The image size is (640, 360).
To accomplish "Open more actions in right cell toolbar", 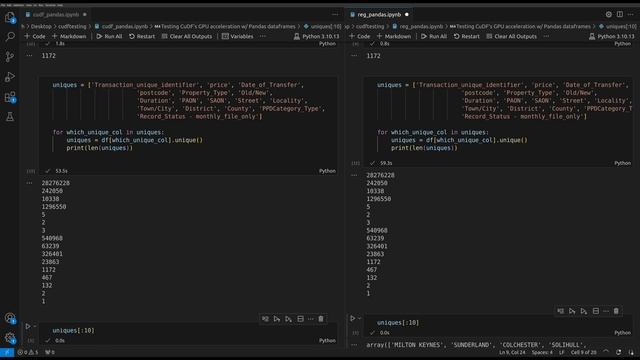I will tap(606, 311).
